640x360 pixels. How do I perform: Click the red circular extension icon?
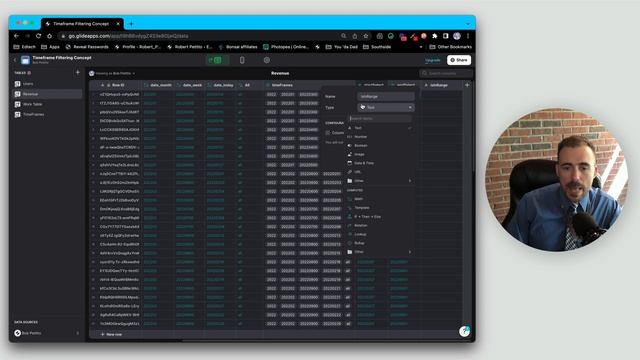(x=424, y=36)
